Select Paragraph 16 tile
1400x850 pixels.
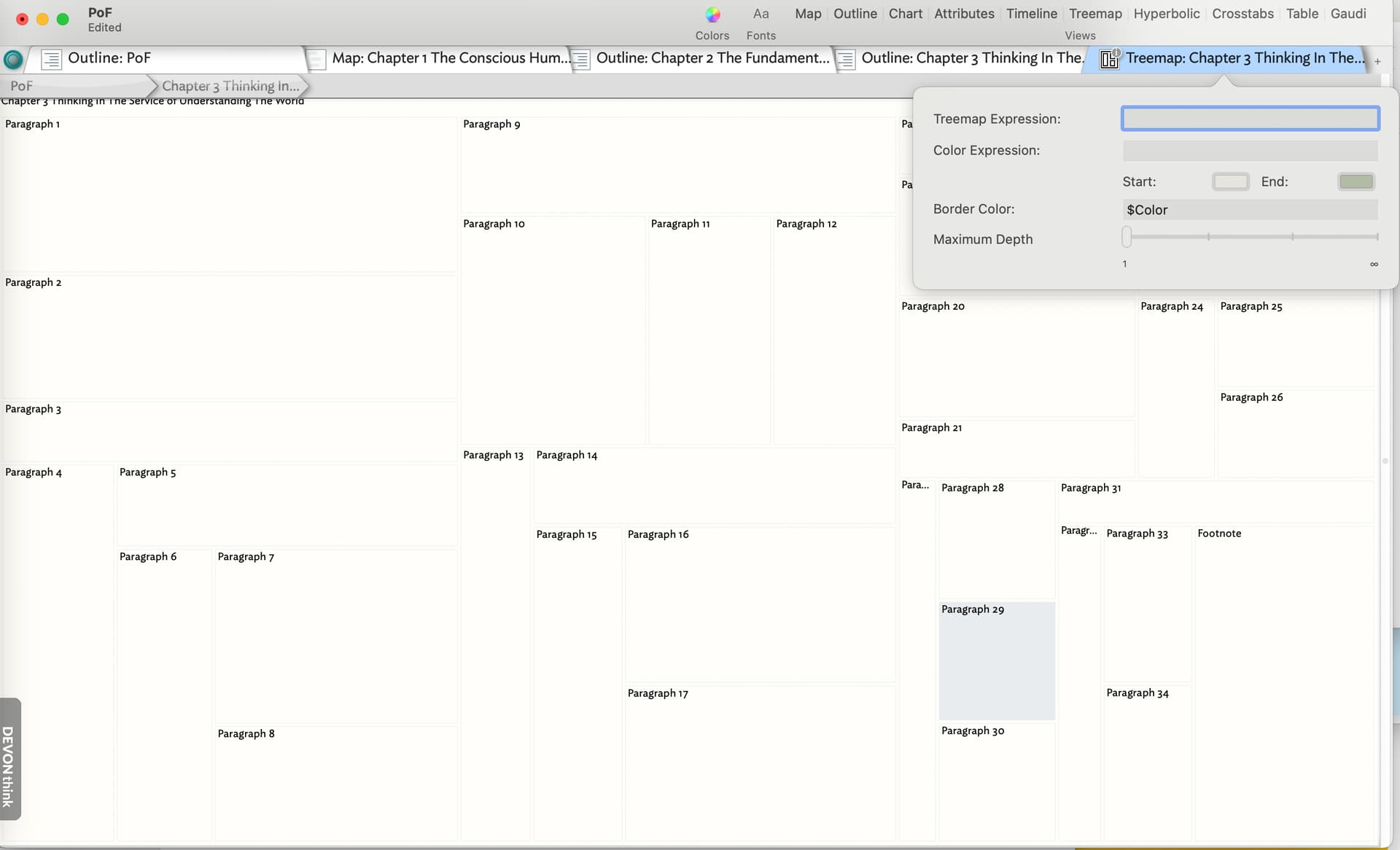tap(760, 605)
